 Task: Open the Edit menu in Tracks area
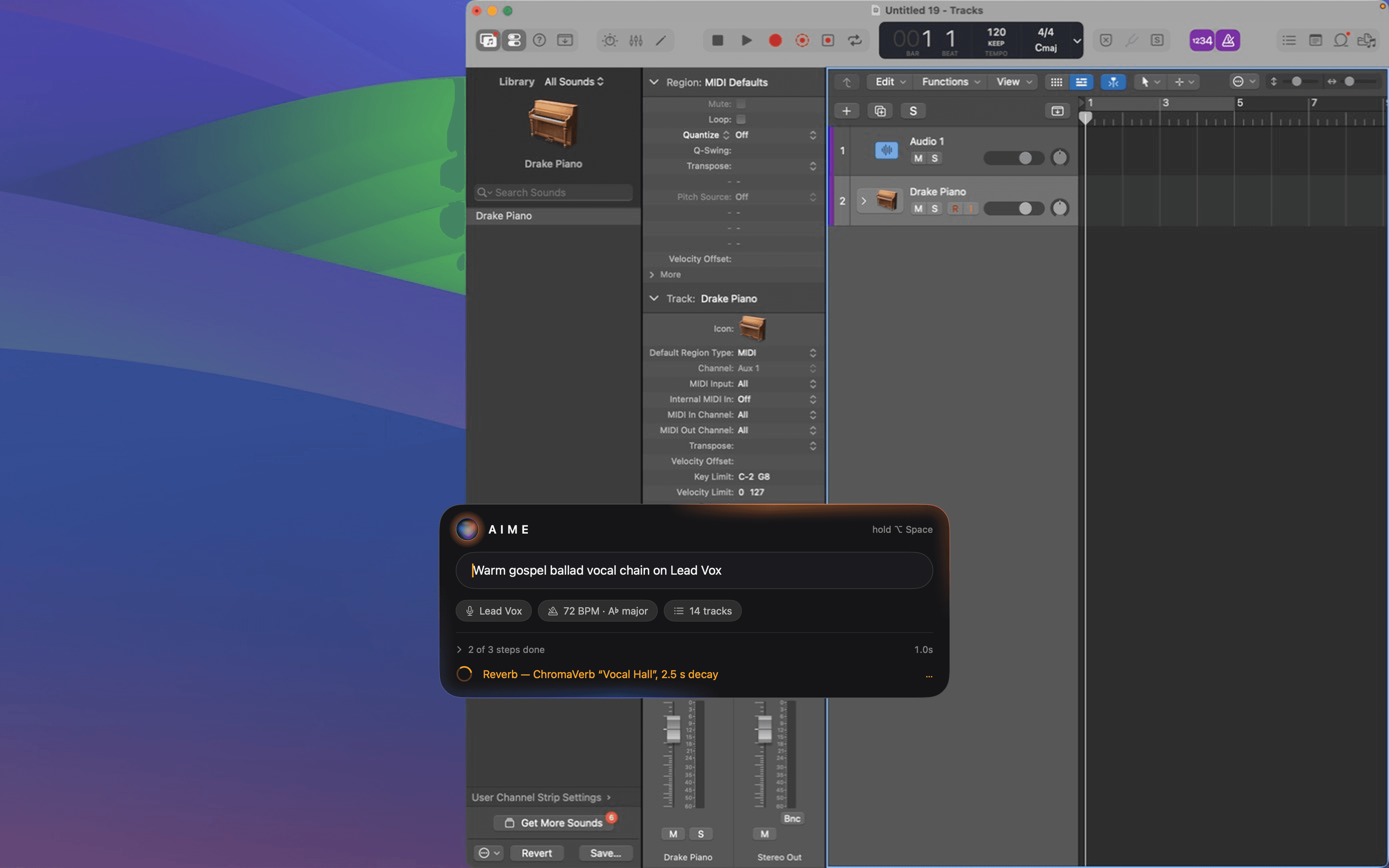click(890, 82)
